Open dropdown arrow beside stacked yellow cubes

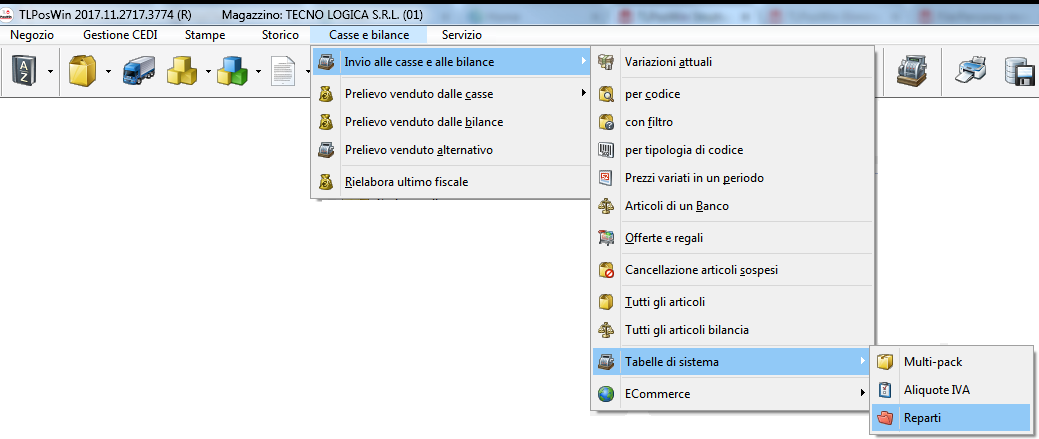(208, 72)
